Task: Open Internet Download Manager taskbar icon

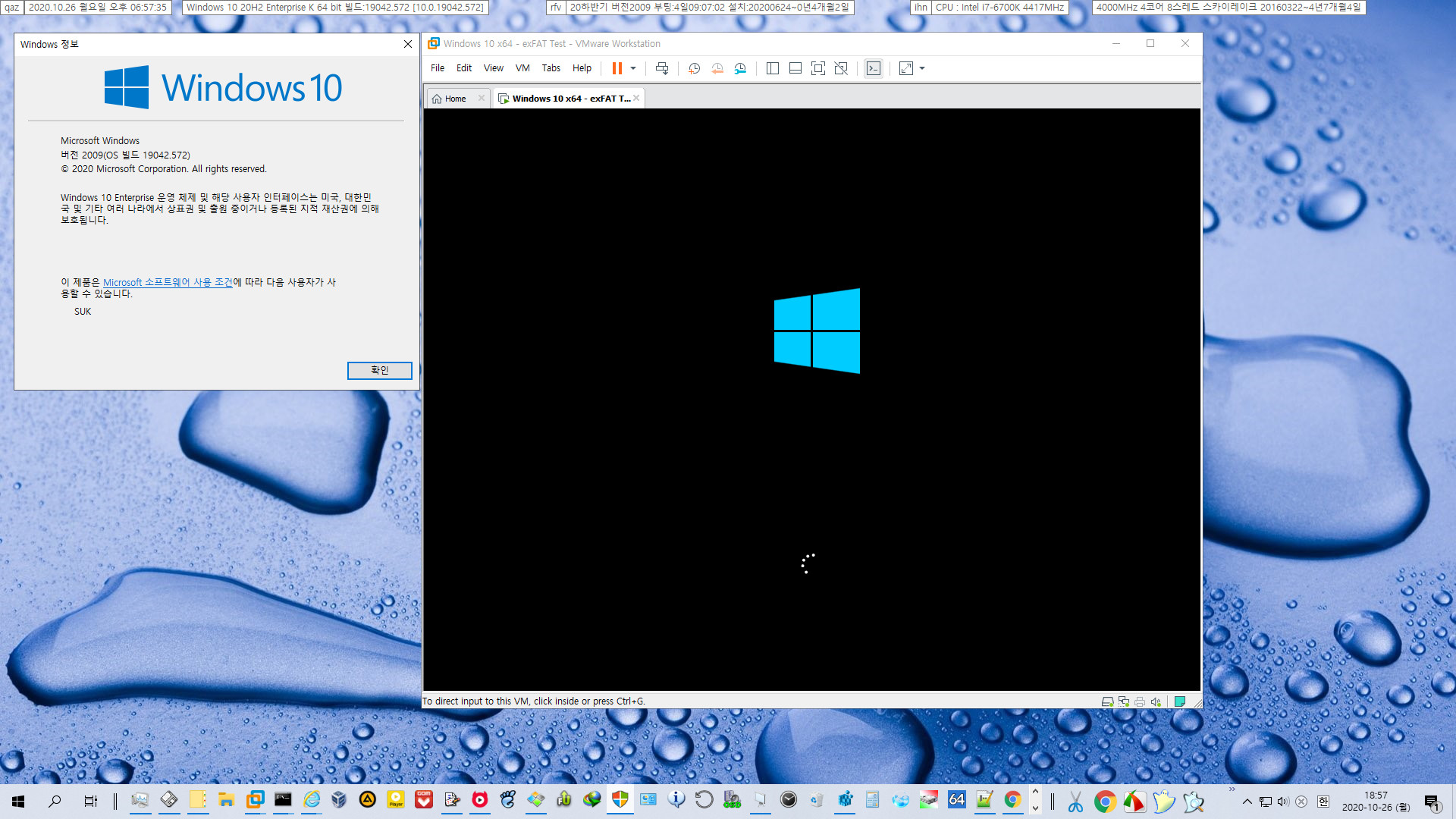Action: coord(592,799)
